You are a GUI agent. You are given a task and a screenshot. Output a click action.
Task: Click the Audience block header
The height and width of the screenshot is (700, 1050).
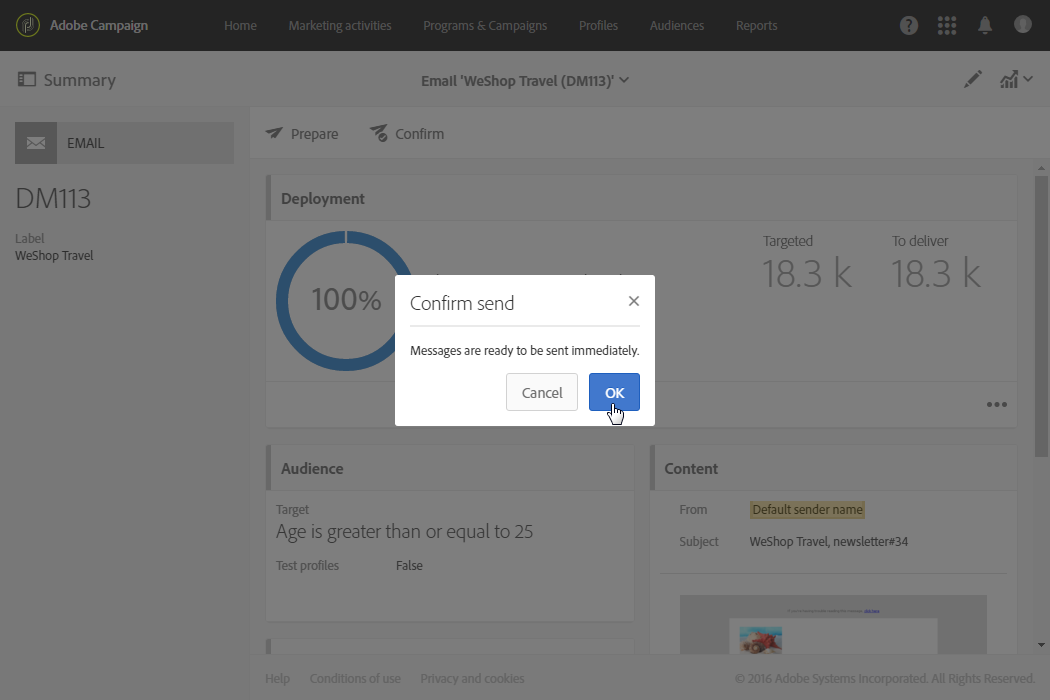(x=450, y=468)
